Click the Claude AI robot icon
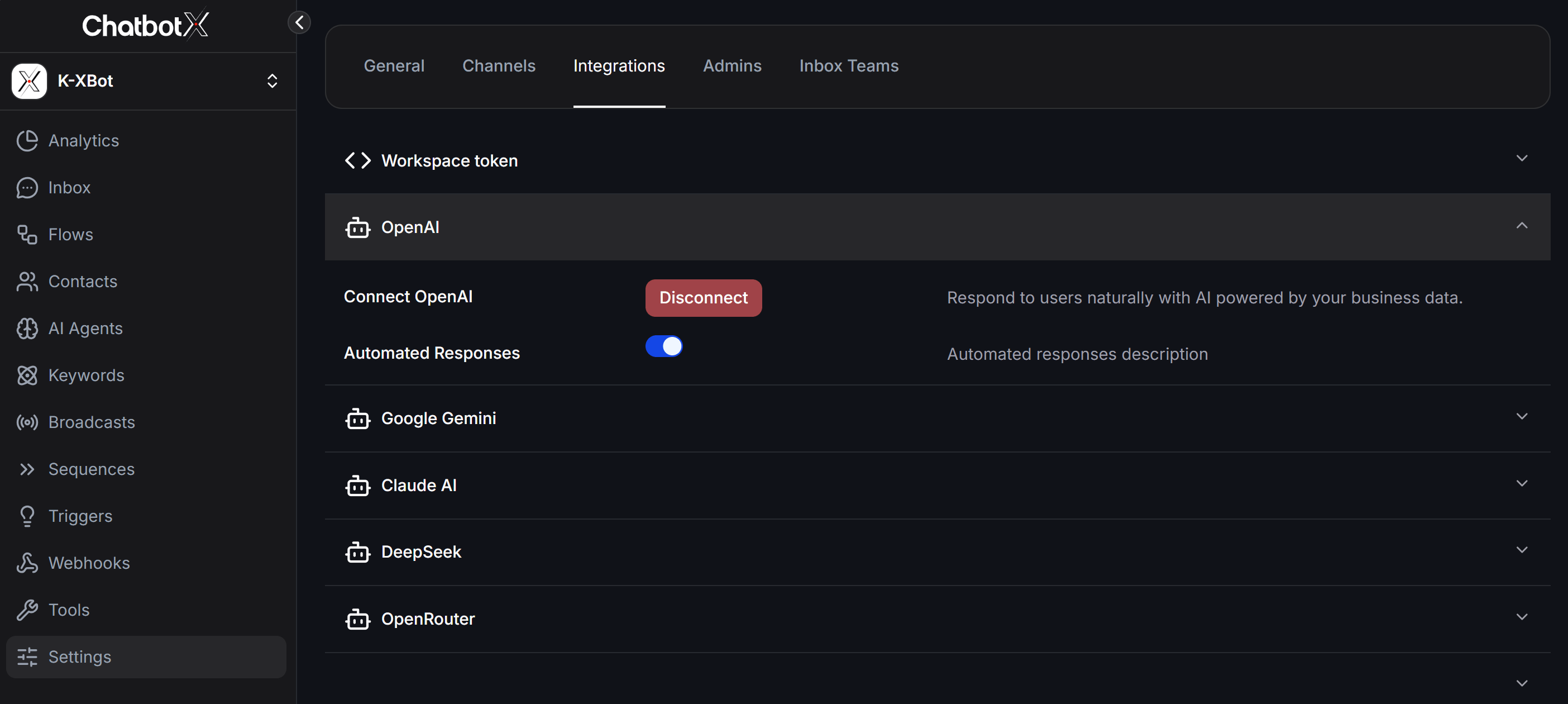 coord(357,486)
